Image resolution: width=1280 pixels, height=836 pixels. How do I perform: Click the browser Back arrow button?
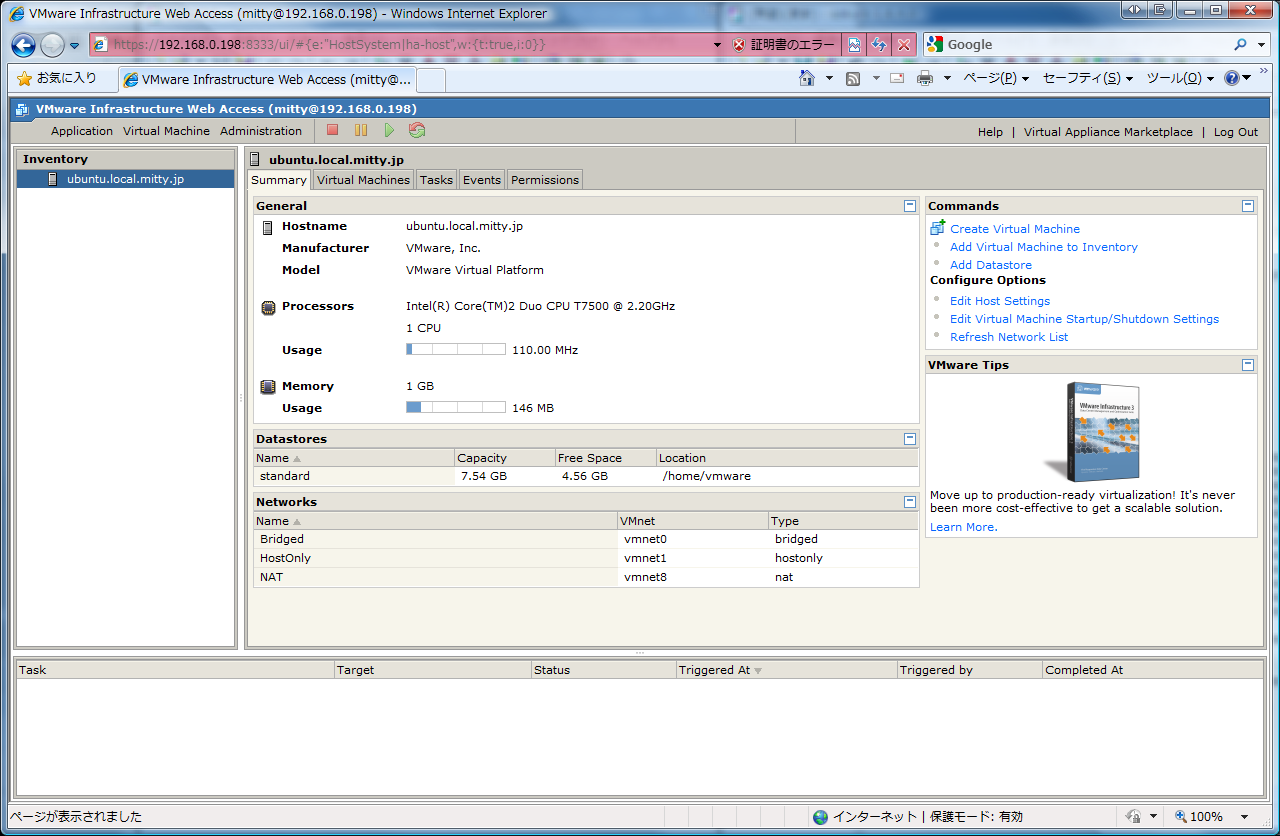coord(24,45)
